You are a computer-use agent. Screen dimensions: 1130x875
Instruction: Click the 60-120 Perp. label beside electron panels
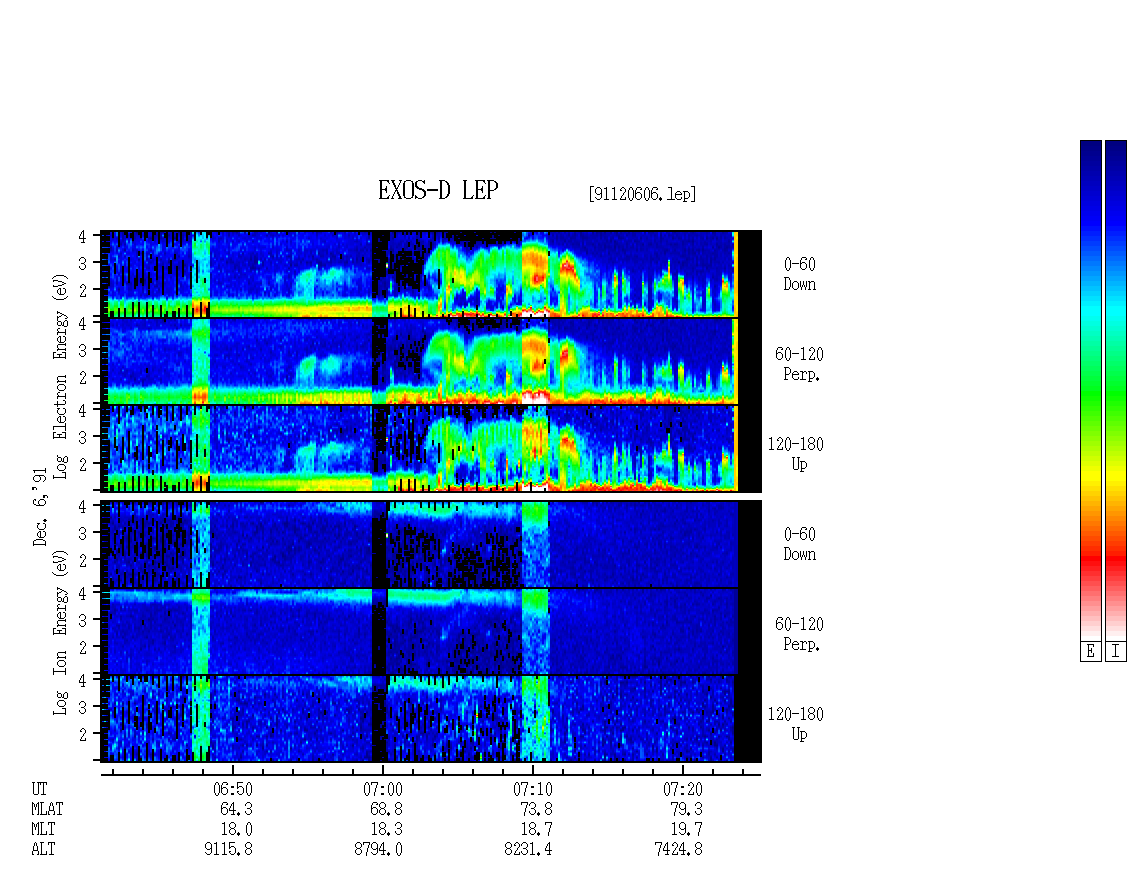pyautogui.click(x=798, y=364)
